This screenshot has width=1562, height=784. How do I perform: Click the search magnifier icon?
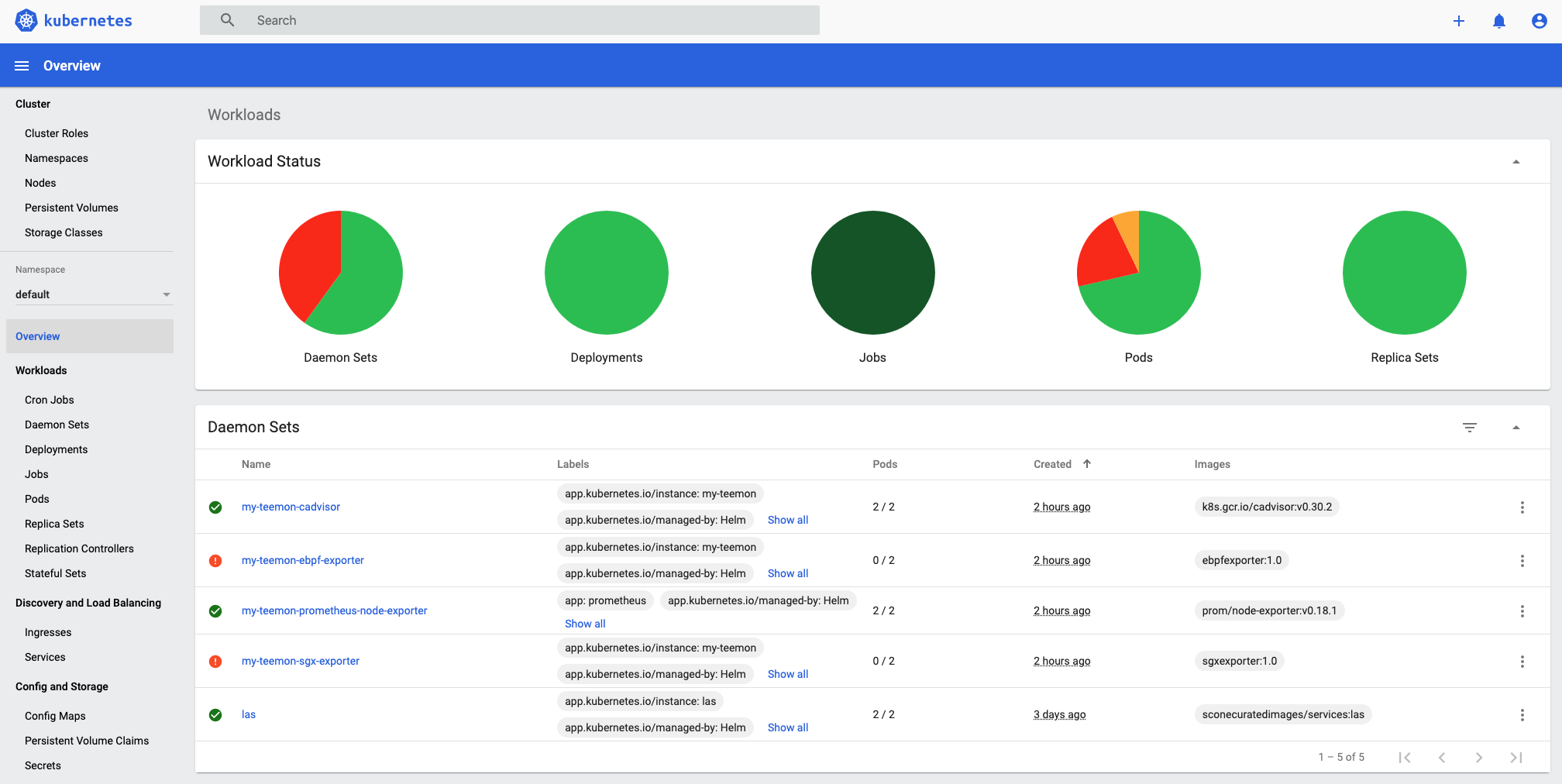[227, 19]
